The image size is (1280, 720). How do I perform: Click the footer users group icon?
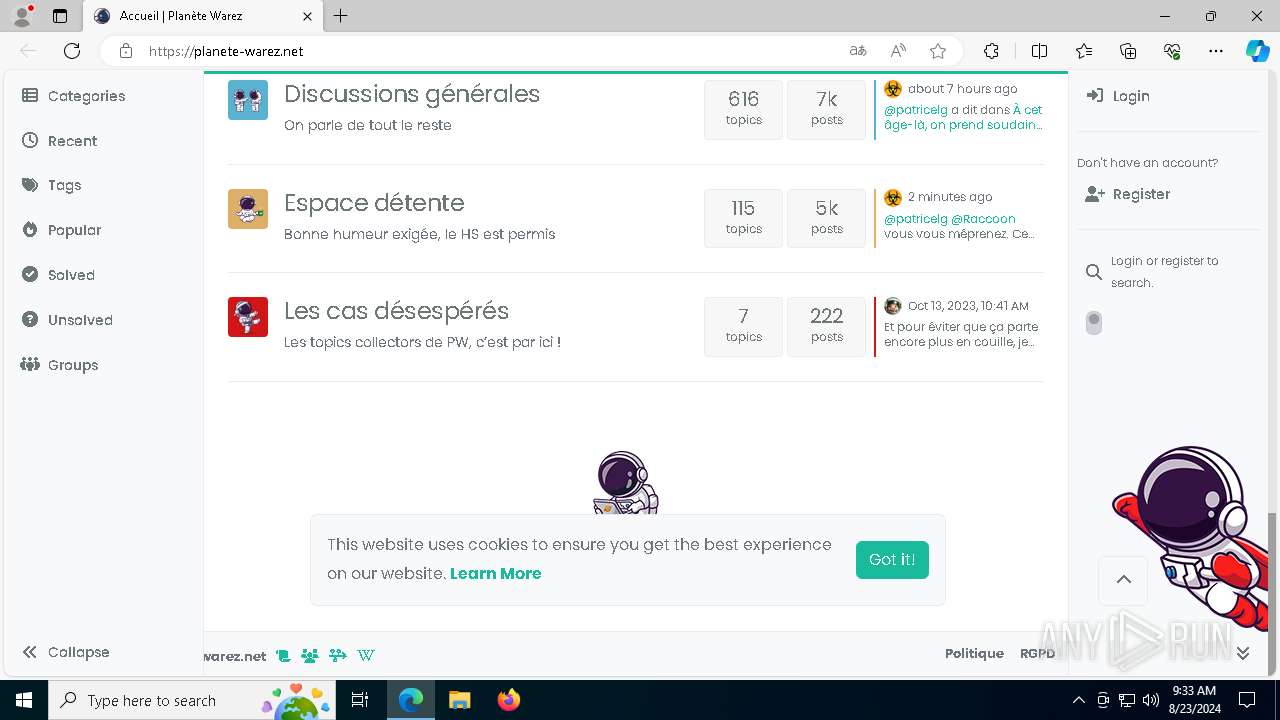(x=310, y=656)
